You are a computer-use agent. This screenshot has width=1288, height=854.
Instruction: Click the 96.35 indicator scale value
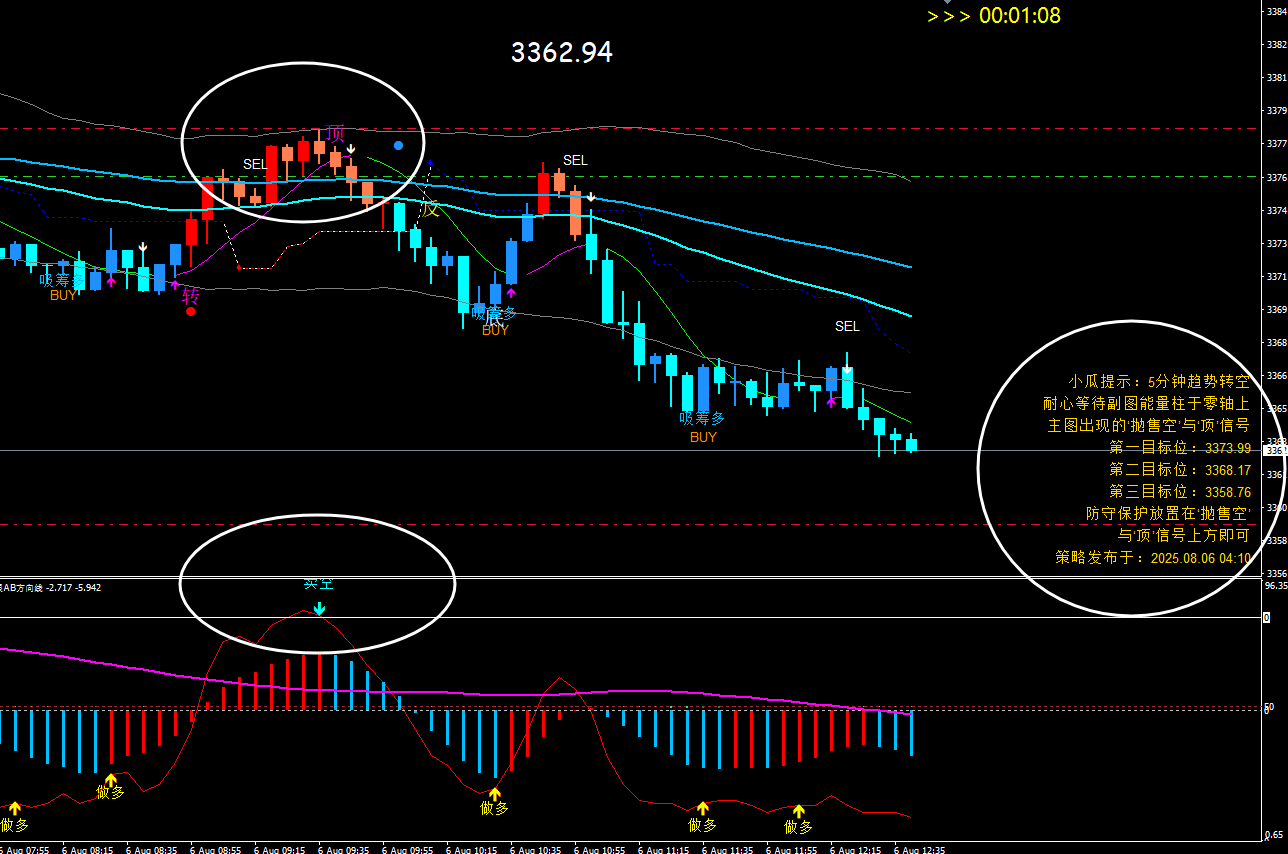point(1275,586)
